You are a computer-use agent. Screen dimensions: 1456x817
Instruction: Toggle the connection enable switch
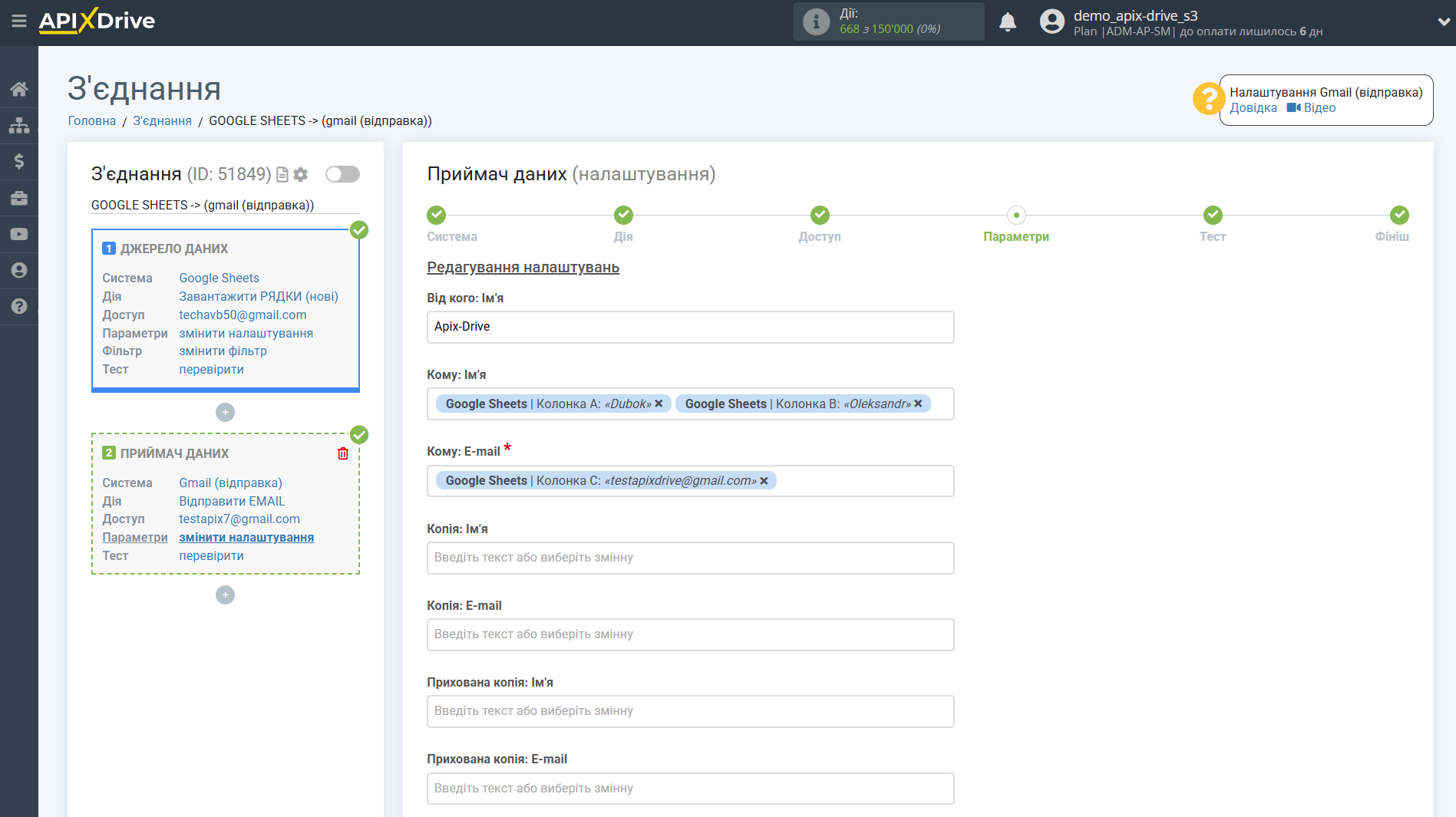tap(342, 174)
